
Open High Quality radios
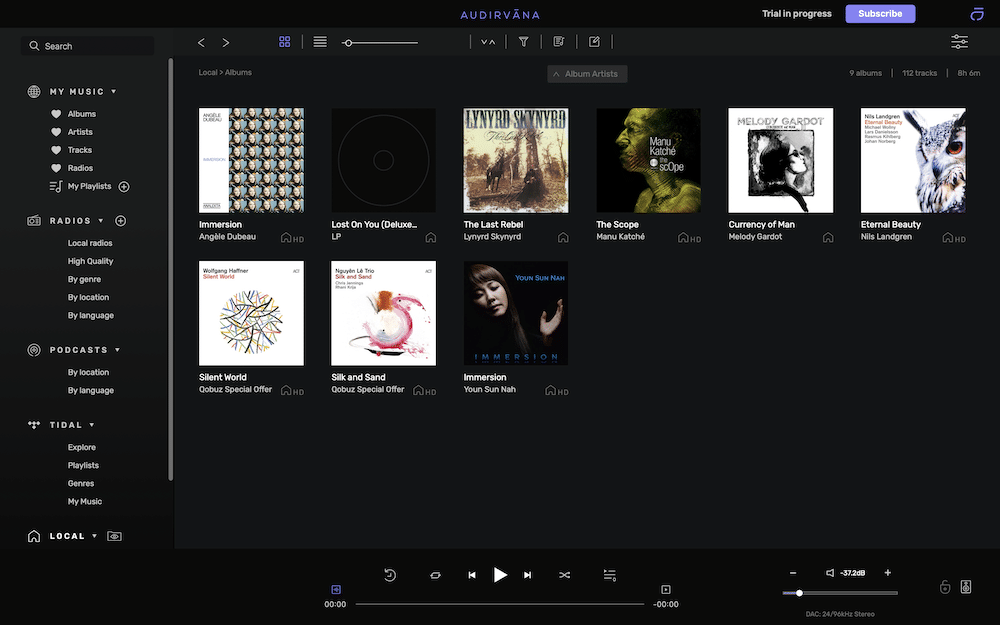[91, 261]
